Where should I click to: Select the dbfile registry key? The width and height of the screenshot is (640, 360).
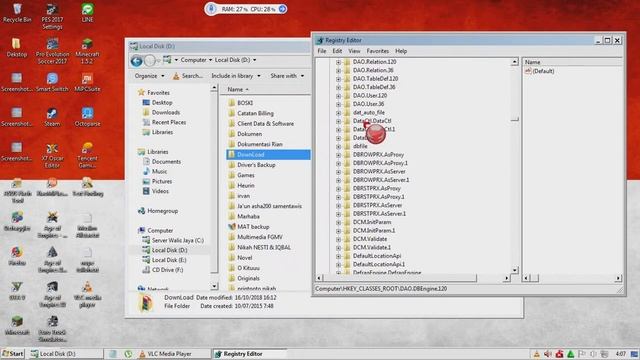point(360,146)
